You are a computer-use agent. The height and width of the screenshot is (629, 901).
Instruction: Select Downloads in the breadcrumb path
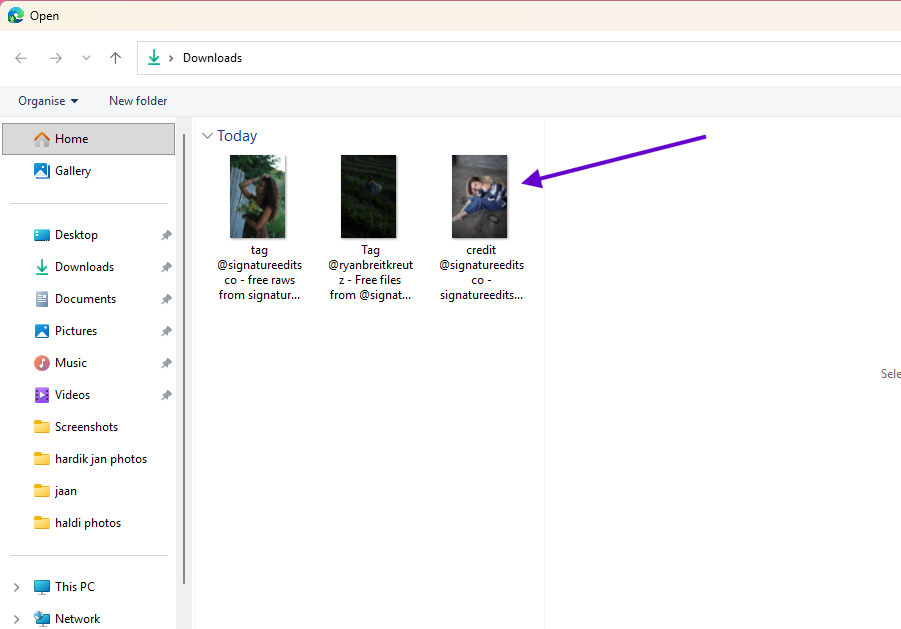click(x=211, y=57)
